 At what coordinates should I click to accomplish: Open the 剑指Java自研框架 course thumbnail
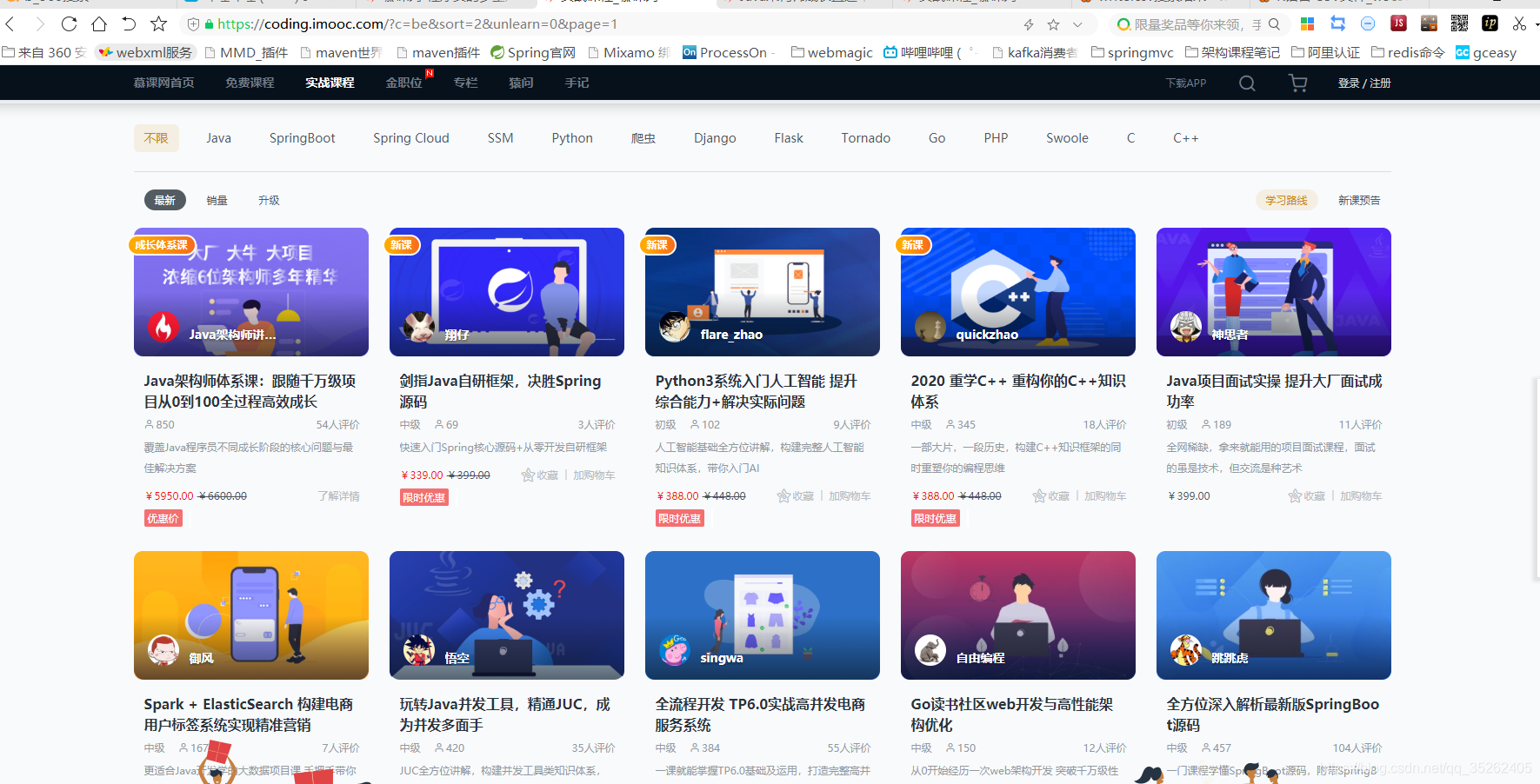pyautogui.click(x=507, y=292)
